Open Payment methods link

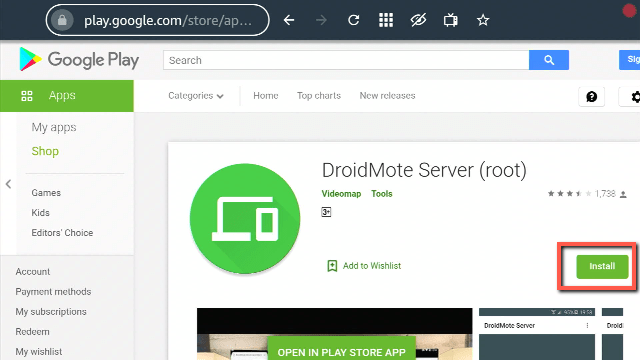53,291
